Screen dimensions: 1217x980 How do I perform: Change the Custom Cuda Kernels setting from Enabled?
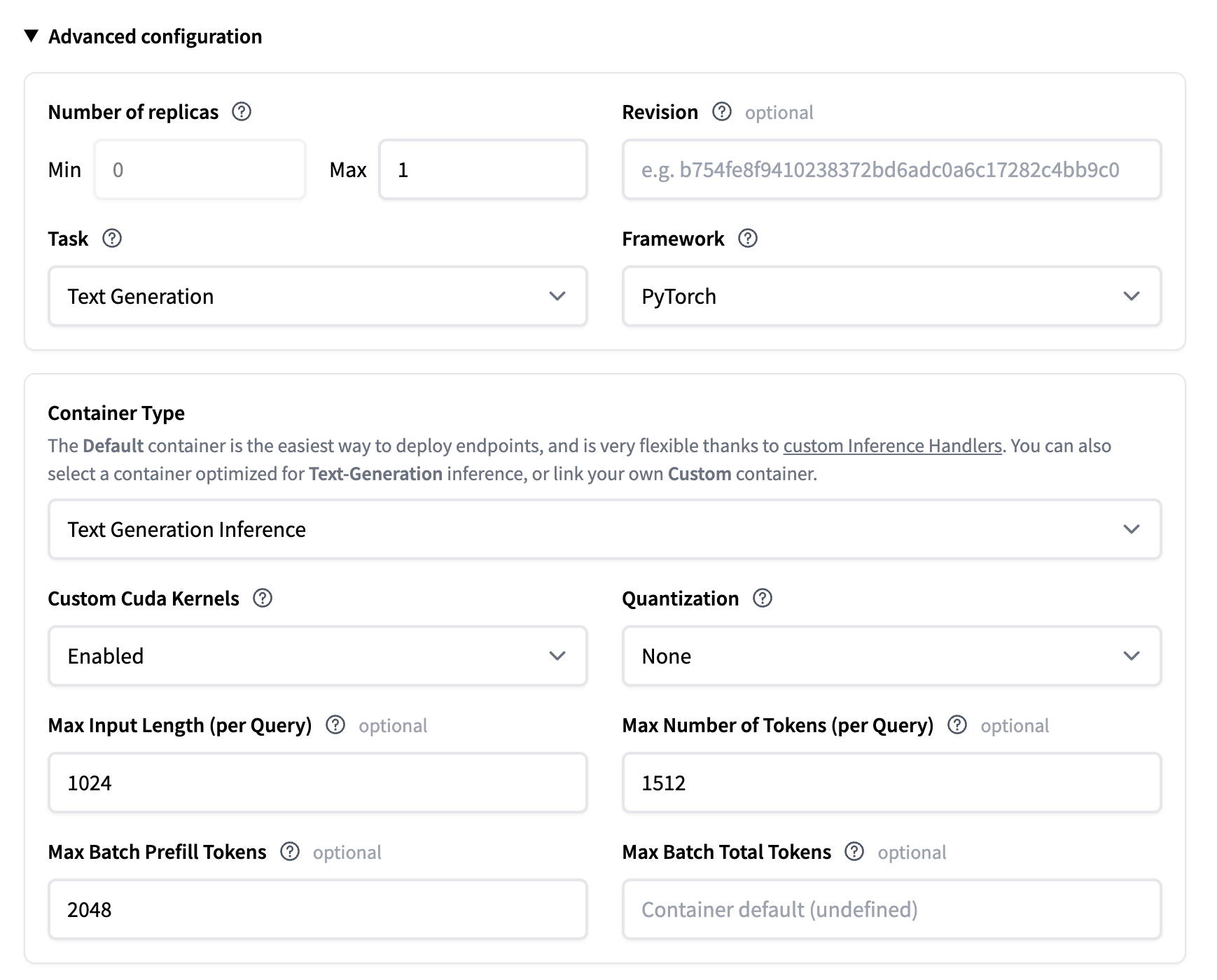[317, 656]
